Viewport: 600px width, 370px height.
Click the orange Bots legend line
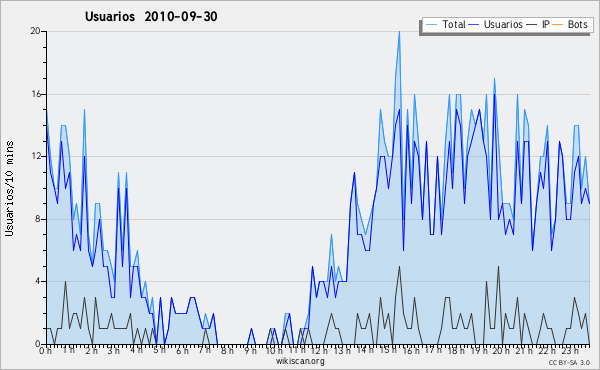(558, 25)
